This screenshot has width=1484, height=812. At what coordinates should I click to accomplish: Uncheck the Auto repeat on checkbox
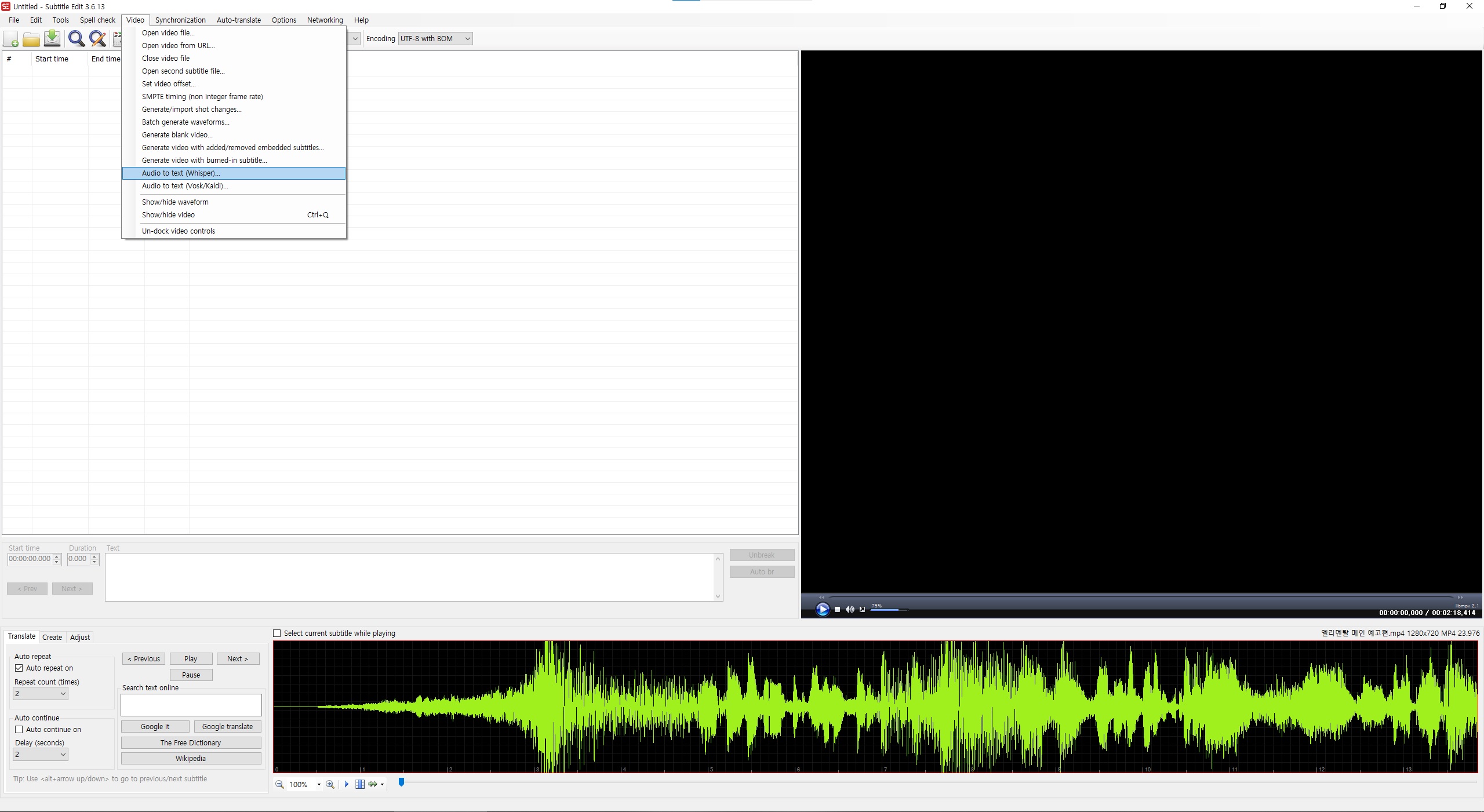pos(19,668)
